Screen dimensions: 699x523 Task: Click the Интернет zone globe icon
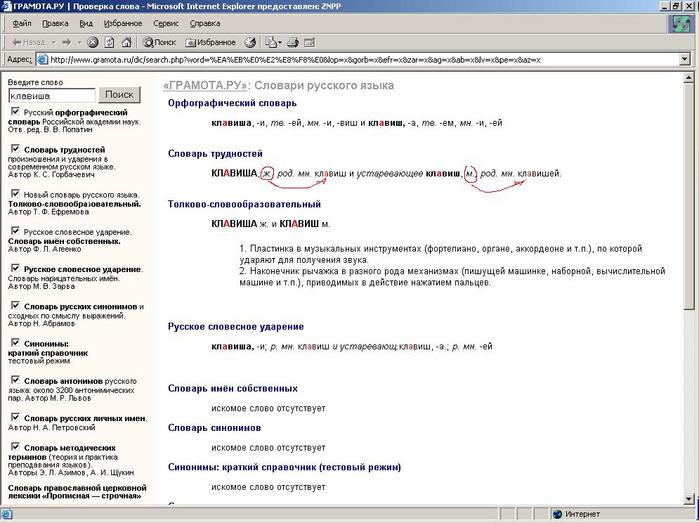point(557,514)
